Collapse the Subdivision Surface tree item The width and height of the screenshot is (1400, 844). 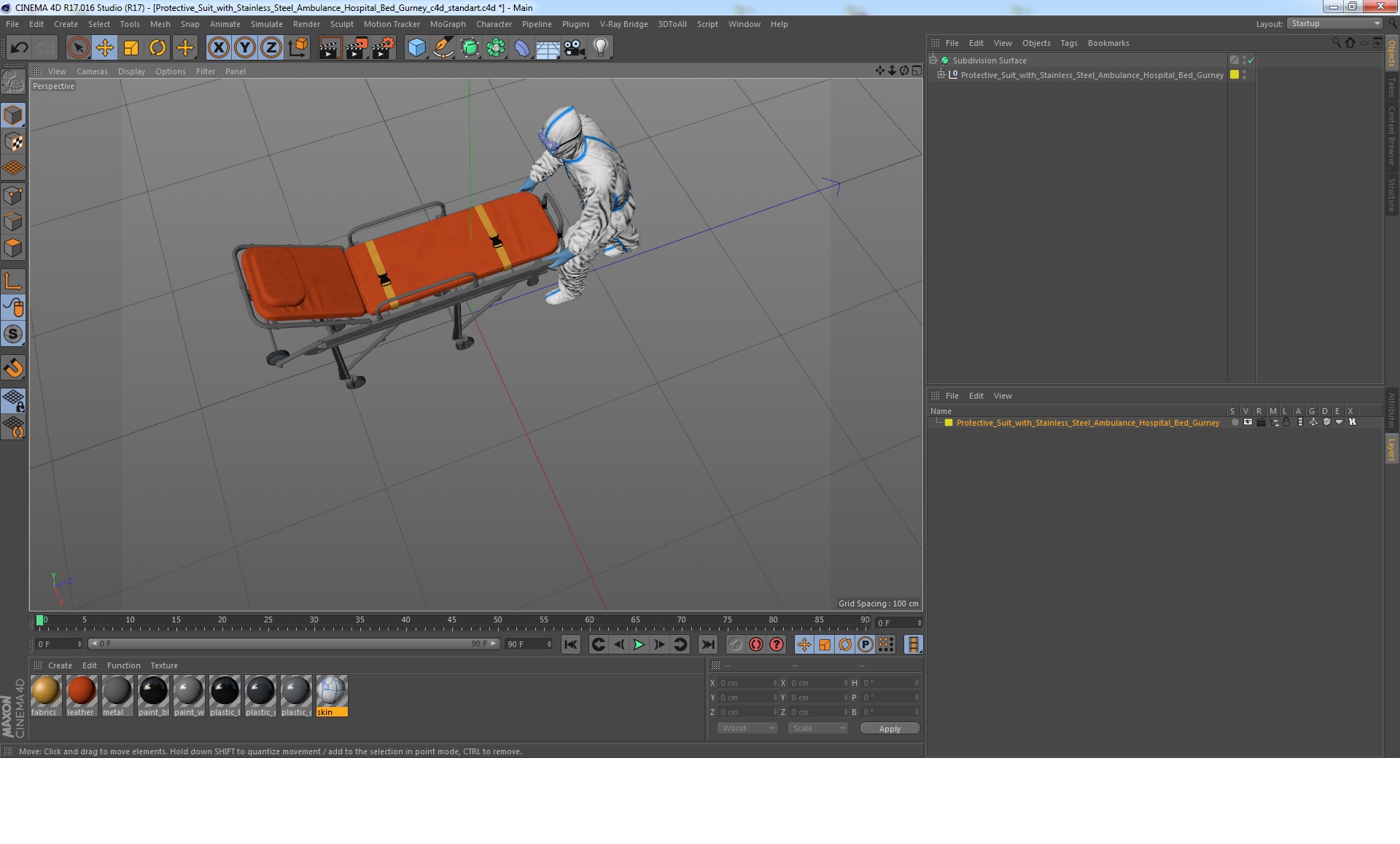(x=933, y=60)
